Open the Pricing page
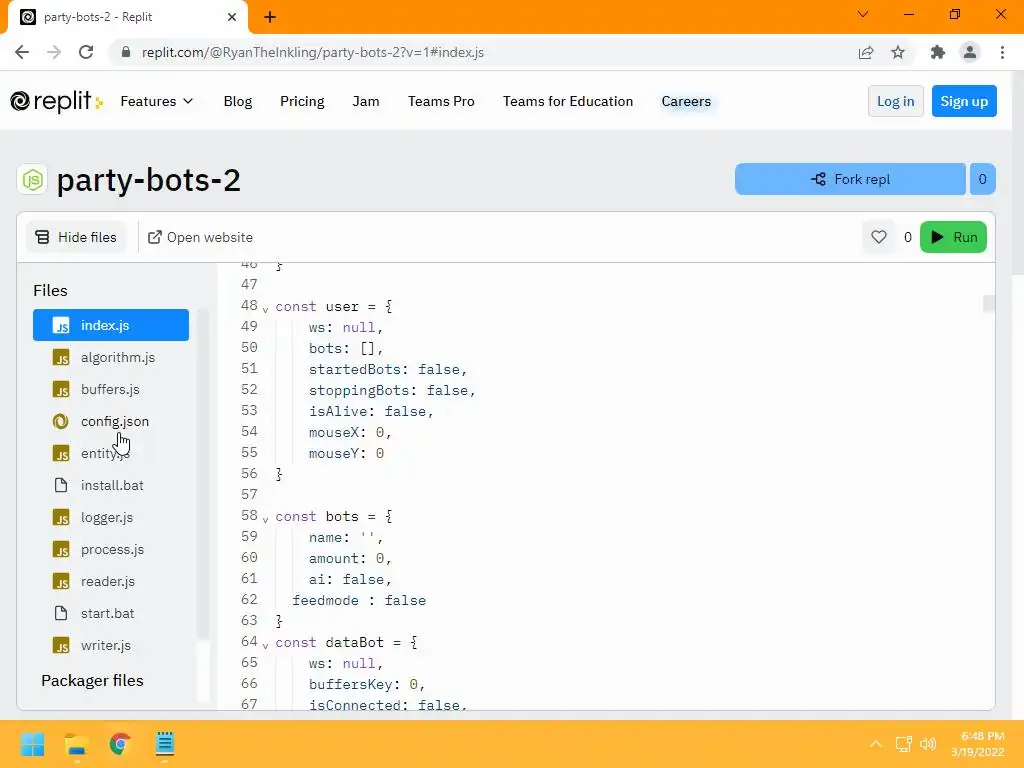The height and width of the screenshot is (768, 1024). tap(302, 101)
